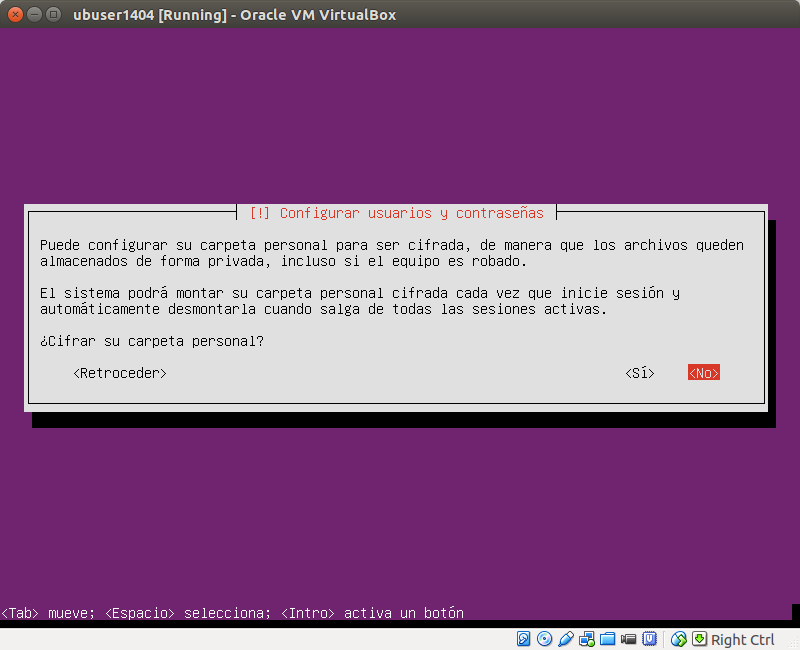Click the mouse integration indicator icon
Image resolution: width=800 pixels, height=650 pixels.
tap(678, 639)
